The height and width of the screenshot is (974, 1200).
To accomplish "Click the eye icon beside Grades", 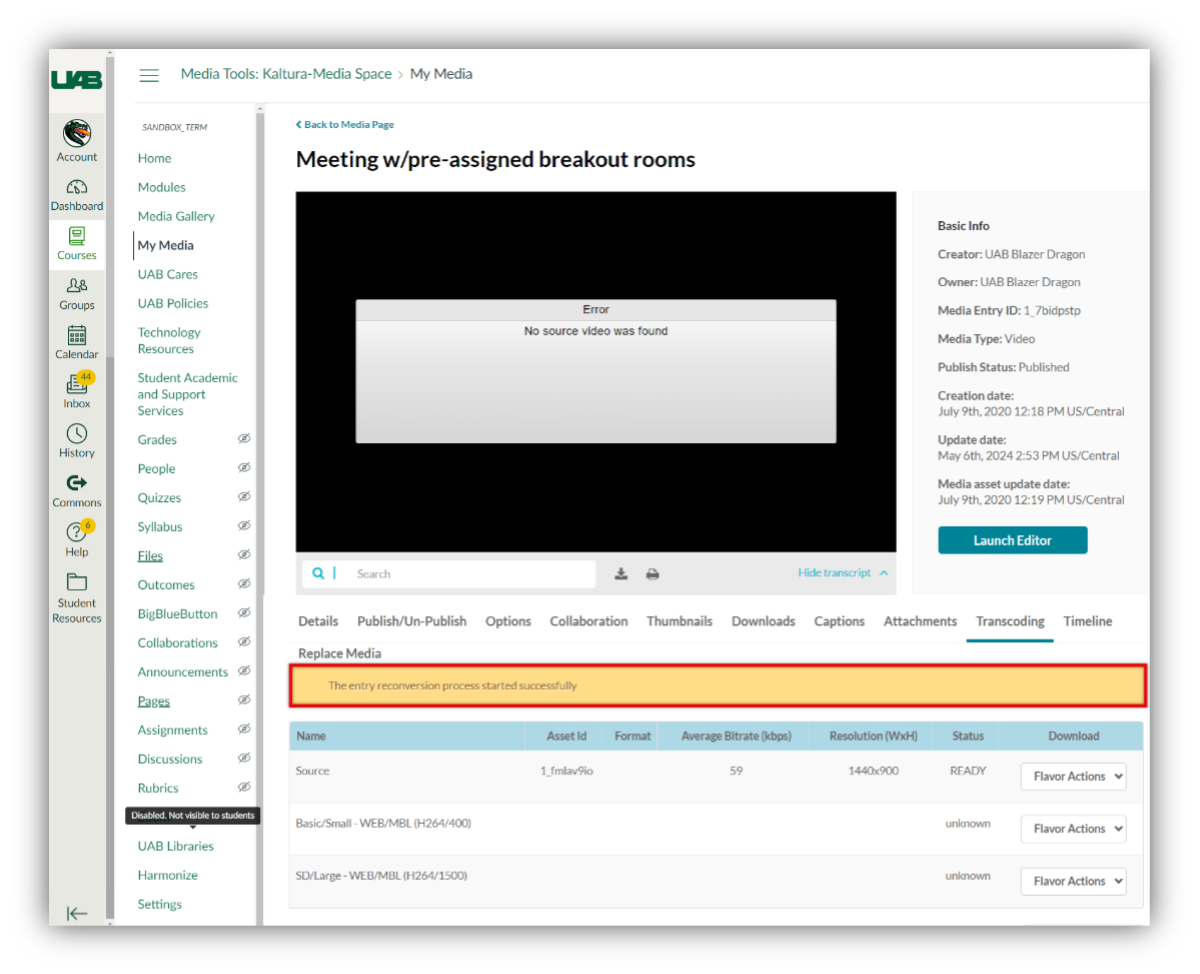I will [244, 439].
